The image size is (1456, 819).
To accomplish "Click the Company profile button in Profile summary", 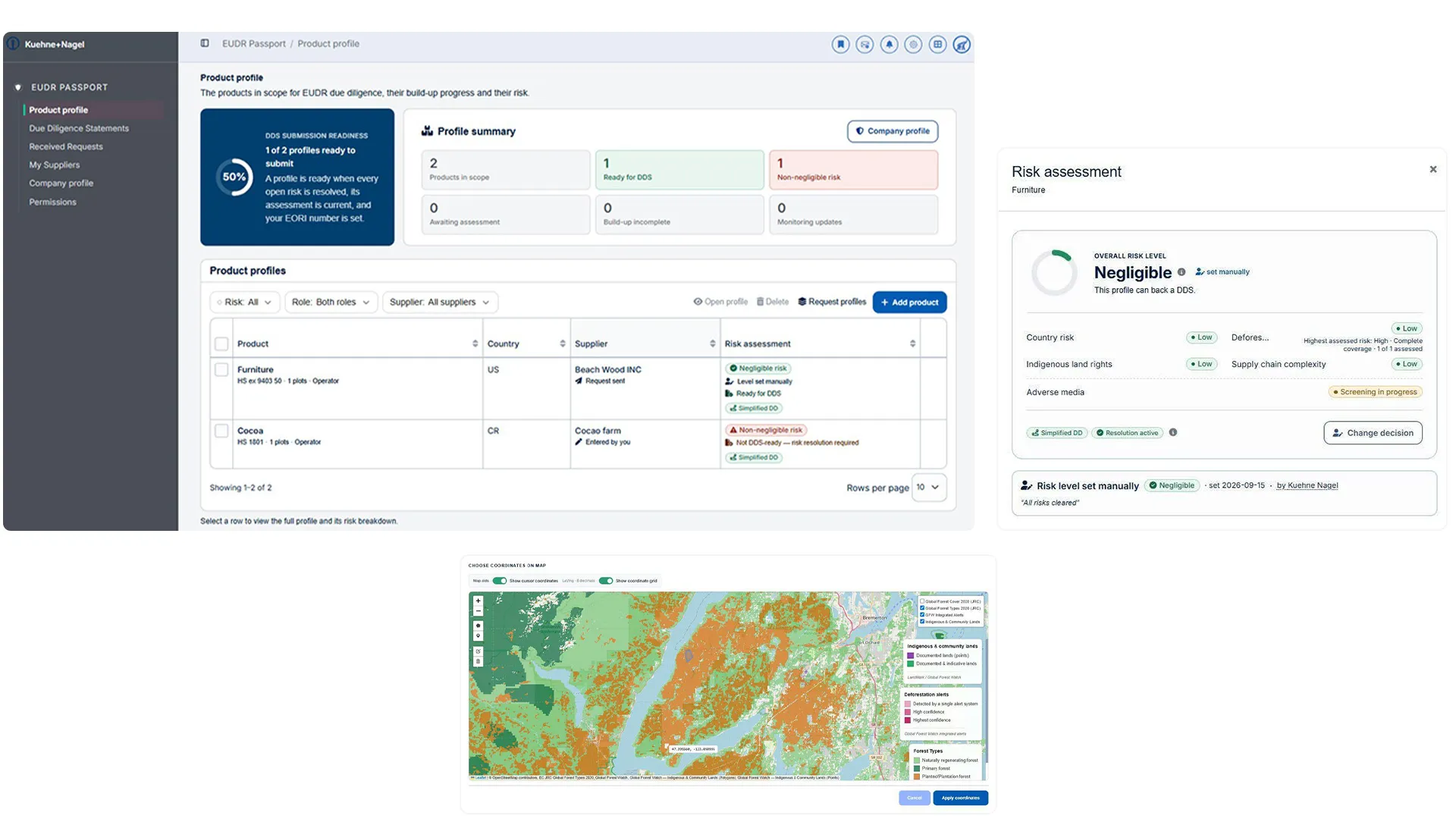I will click(893, 131).
